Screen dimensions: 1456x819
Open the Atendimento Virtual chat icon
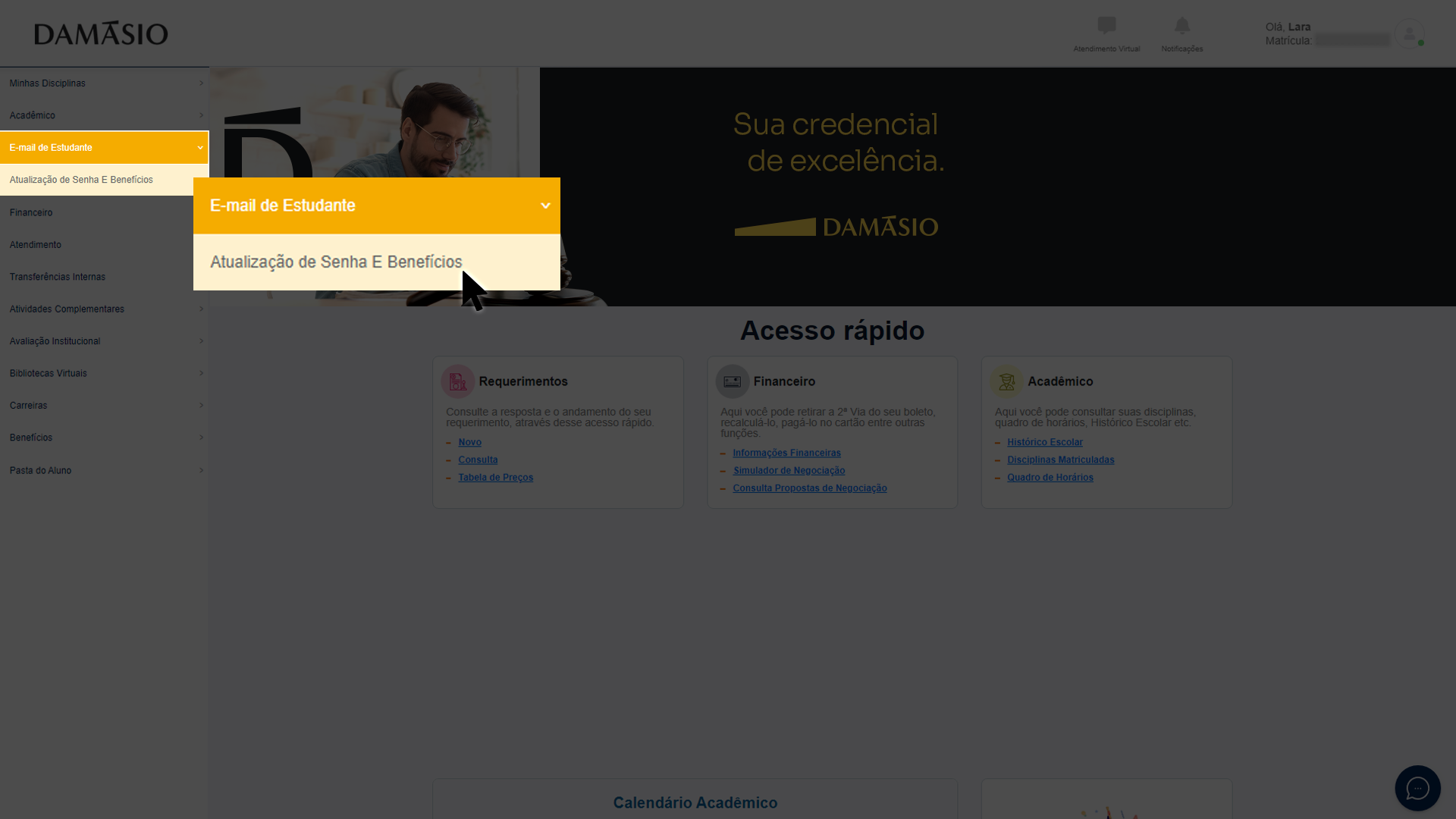point(1106,26)
